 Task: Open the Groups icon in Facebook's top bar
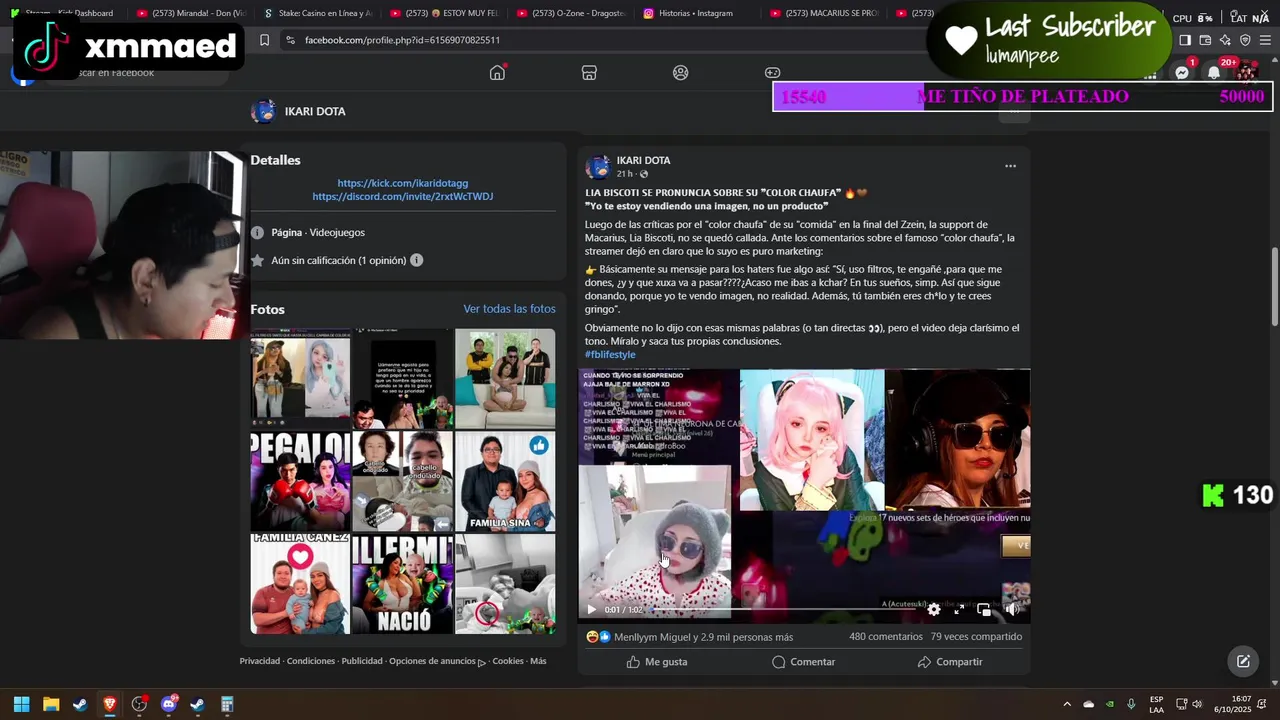[x=681, y=72]
